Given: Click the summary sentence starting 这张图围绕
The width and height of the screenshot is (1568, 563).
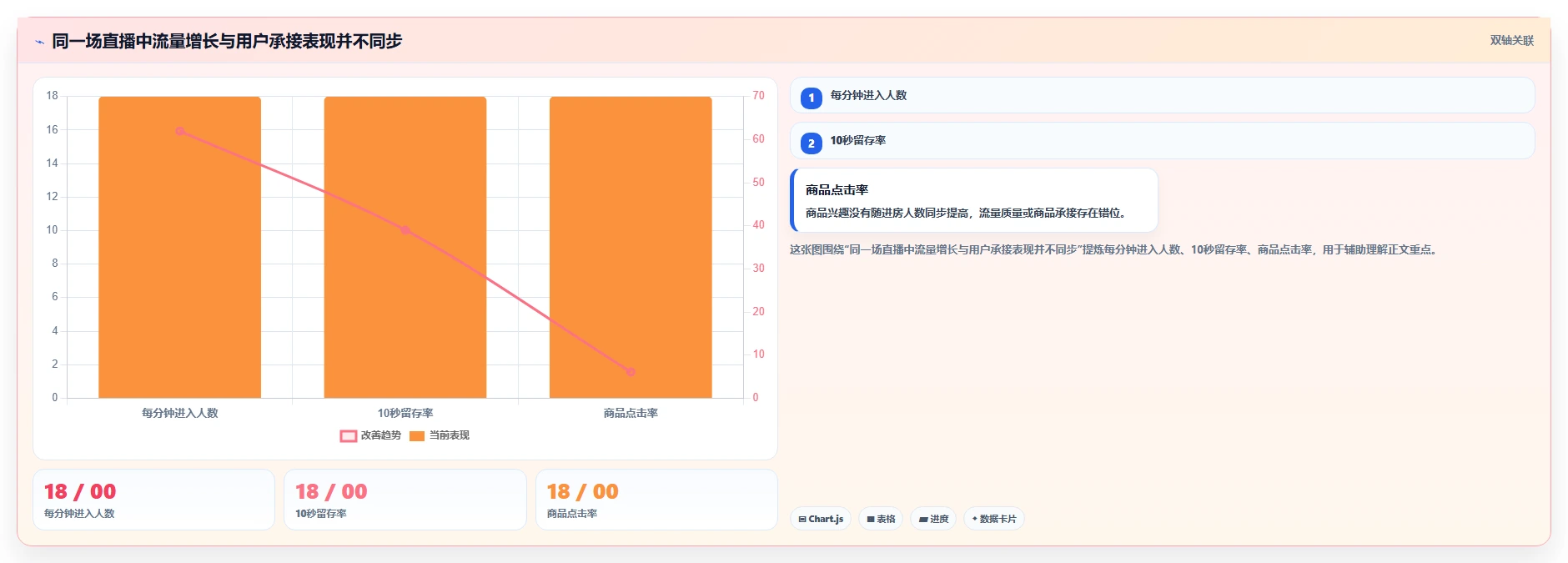Looking at the screenshot, I should (x=1115, y=249).
